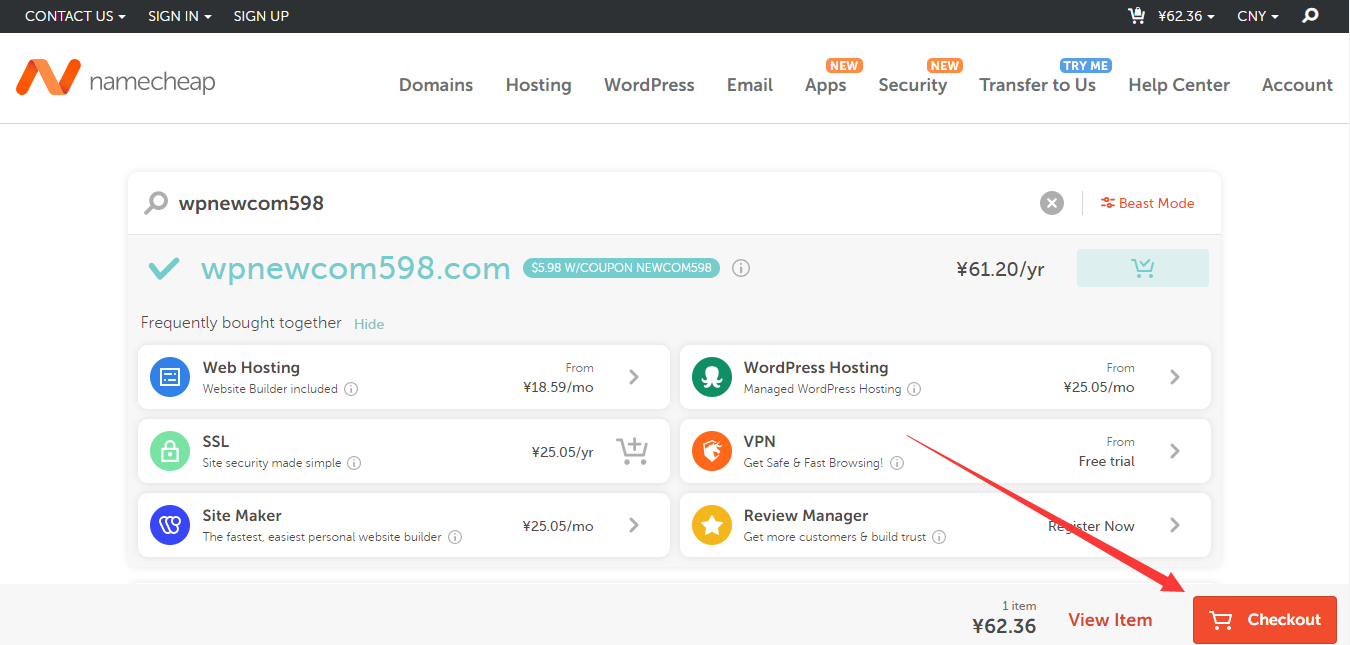Click the magnifying glass search icon in top bar
1350x645 pixels.
coord(1310,16)
